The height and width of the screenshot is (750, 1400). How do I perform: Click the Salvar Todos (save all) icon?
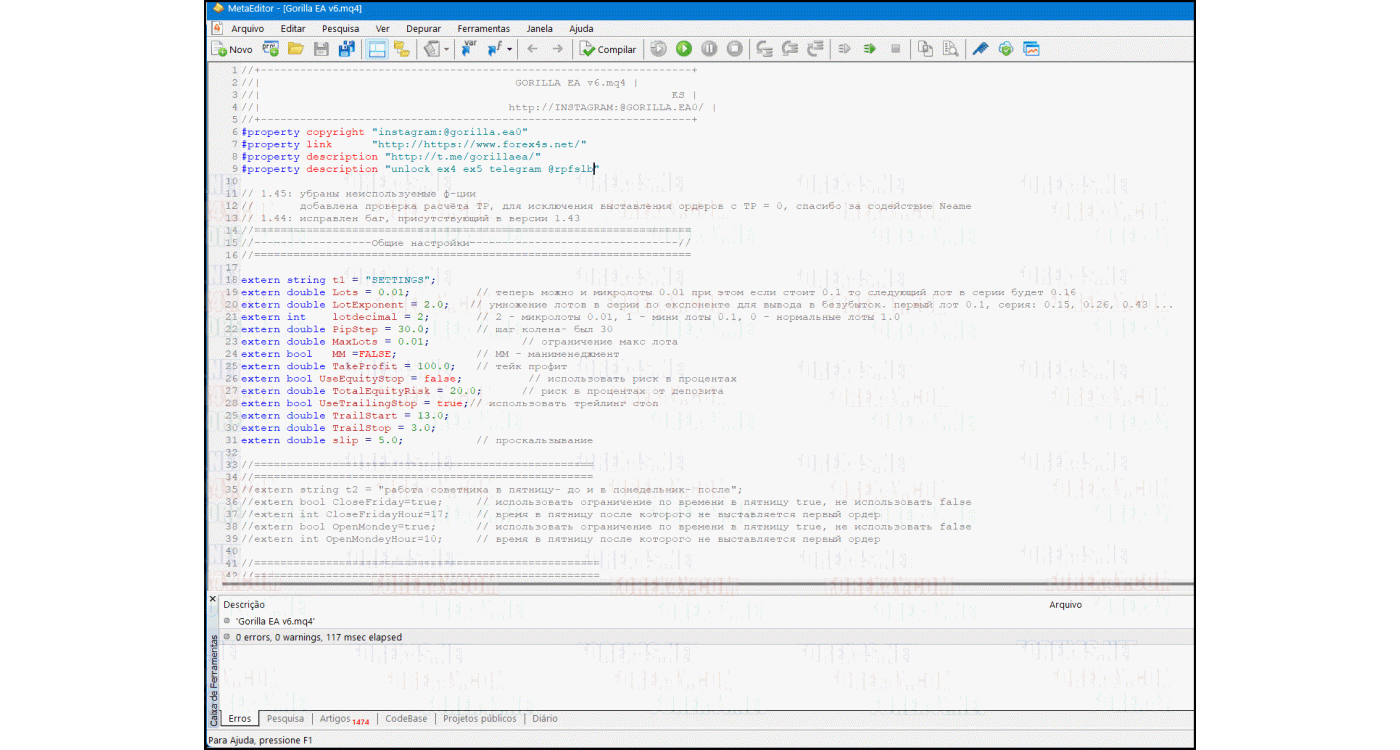click(346, 48)
